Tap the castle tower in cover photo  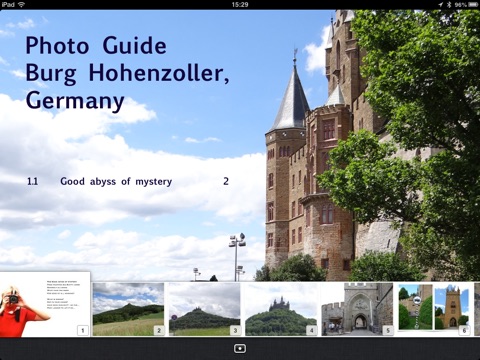tap(287, 160)
